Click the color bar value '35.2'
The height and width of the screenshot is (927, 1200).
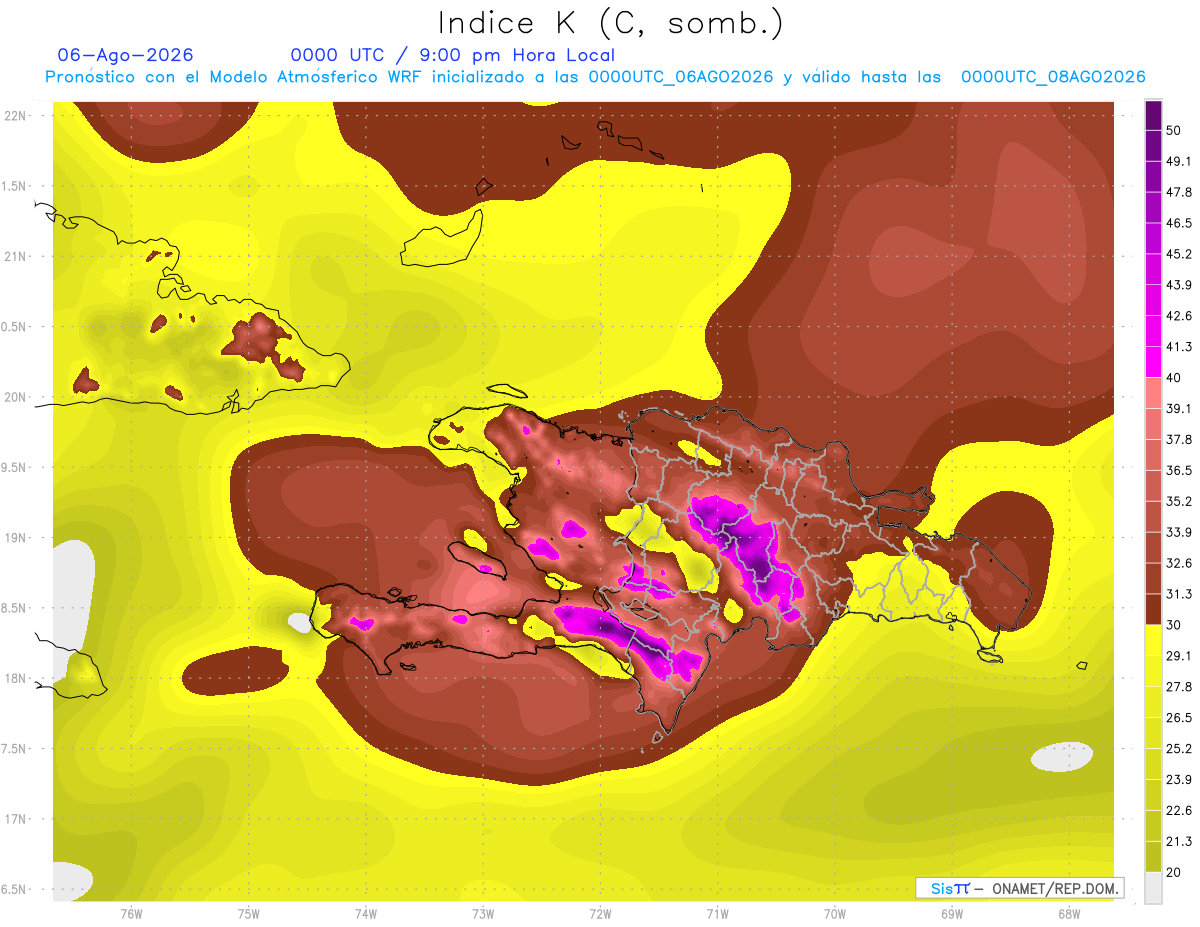click(1178, 501)
